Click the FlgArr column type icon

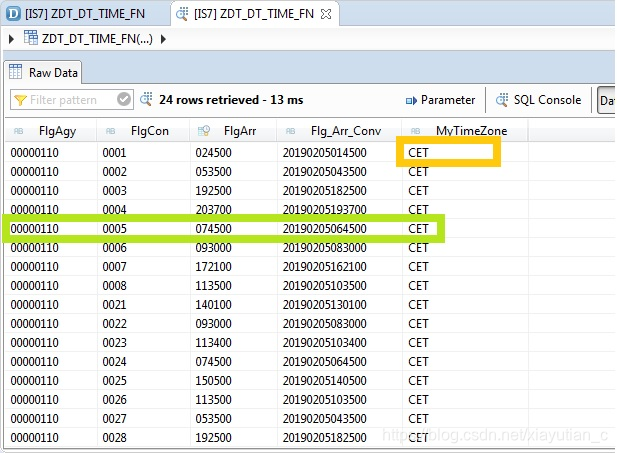coord(203,131)
